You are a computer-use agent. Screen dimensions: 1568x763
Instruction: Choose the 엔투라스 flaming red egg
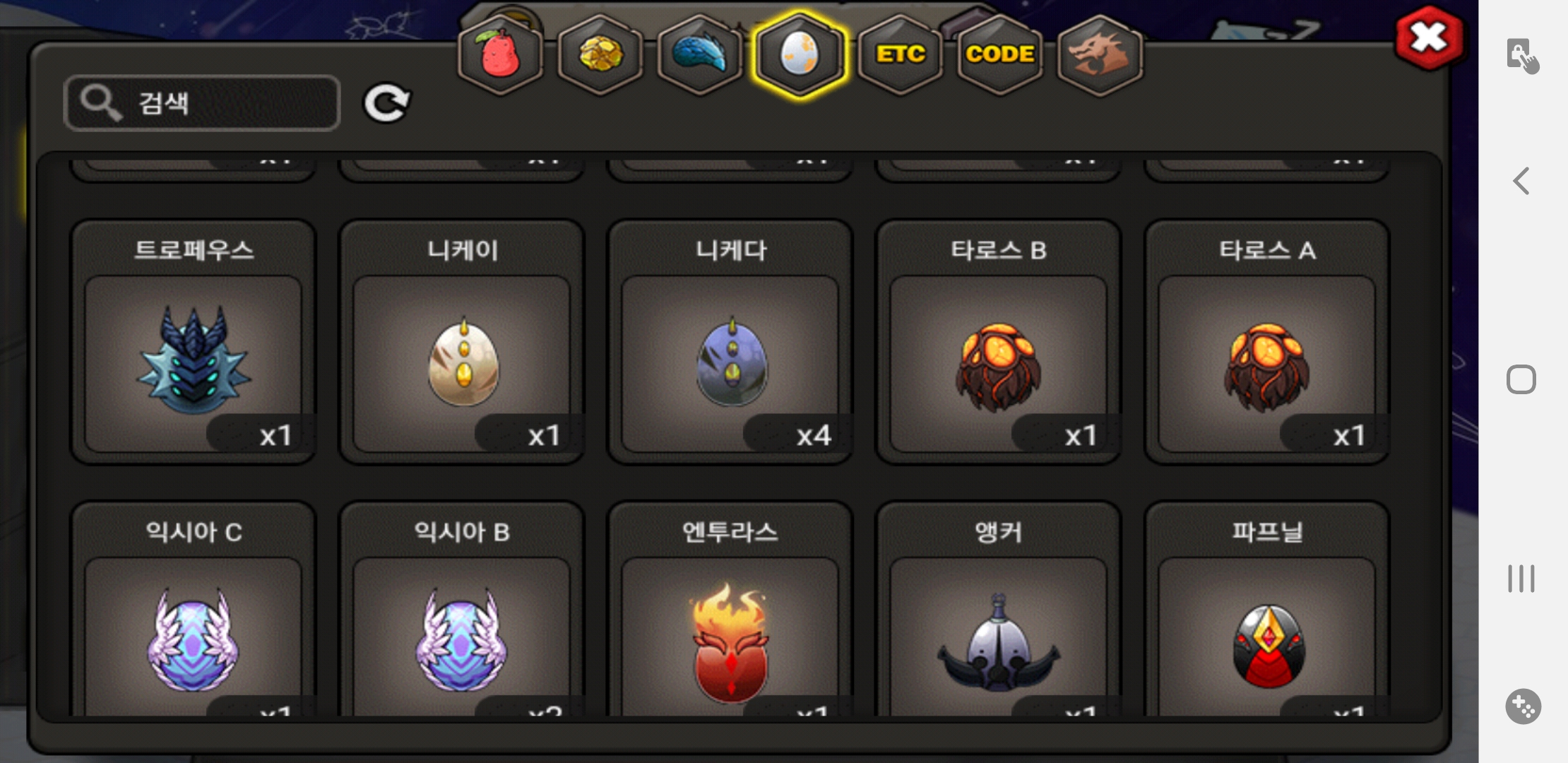[x=730, y=609]
